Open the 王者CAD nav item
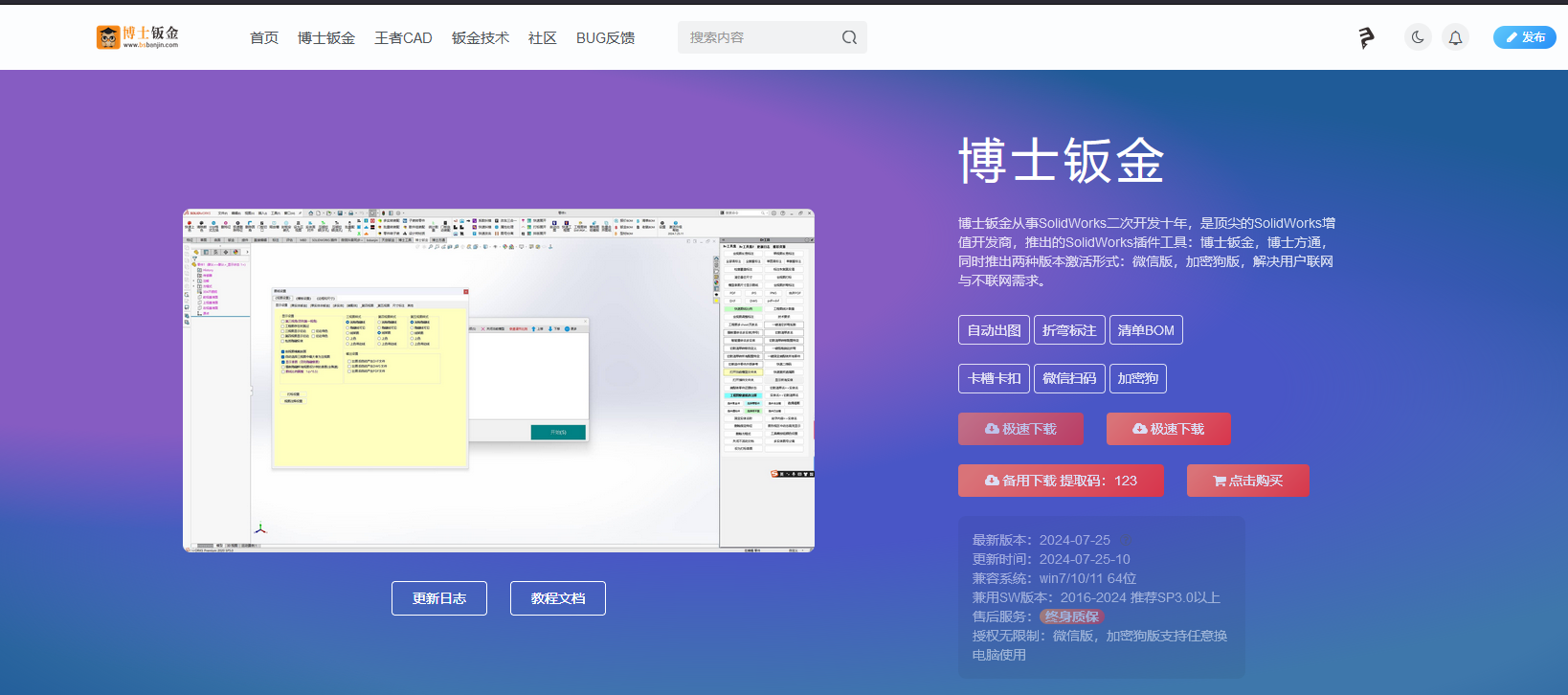This screenshot has height=695, width=1568. click(403, 37)
